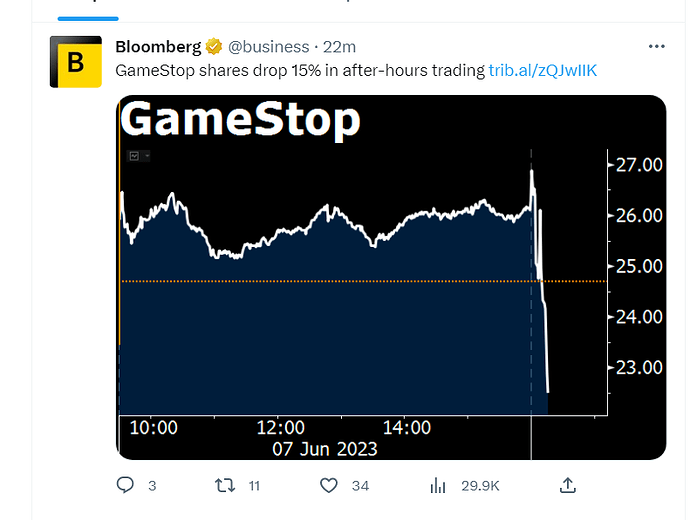Click the reply count 3
The width and height of the screenshot is (690, 520).
click(x=152, y=486)
